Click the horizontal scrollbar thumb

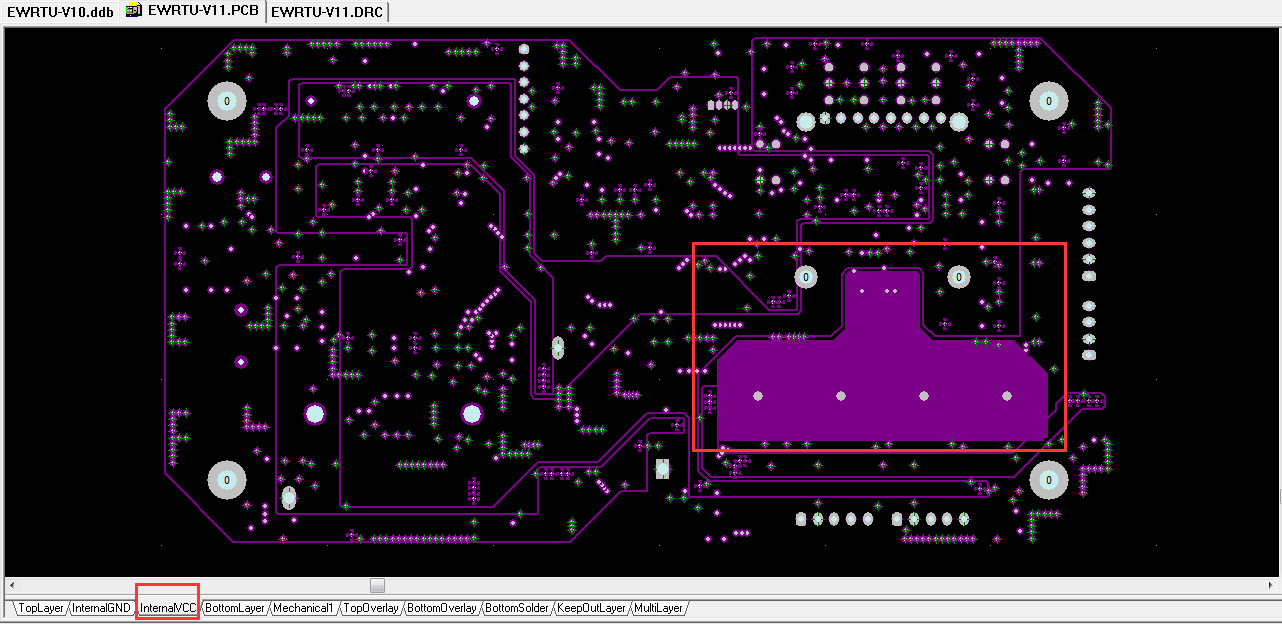coord(377,585)
